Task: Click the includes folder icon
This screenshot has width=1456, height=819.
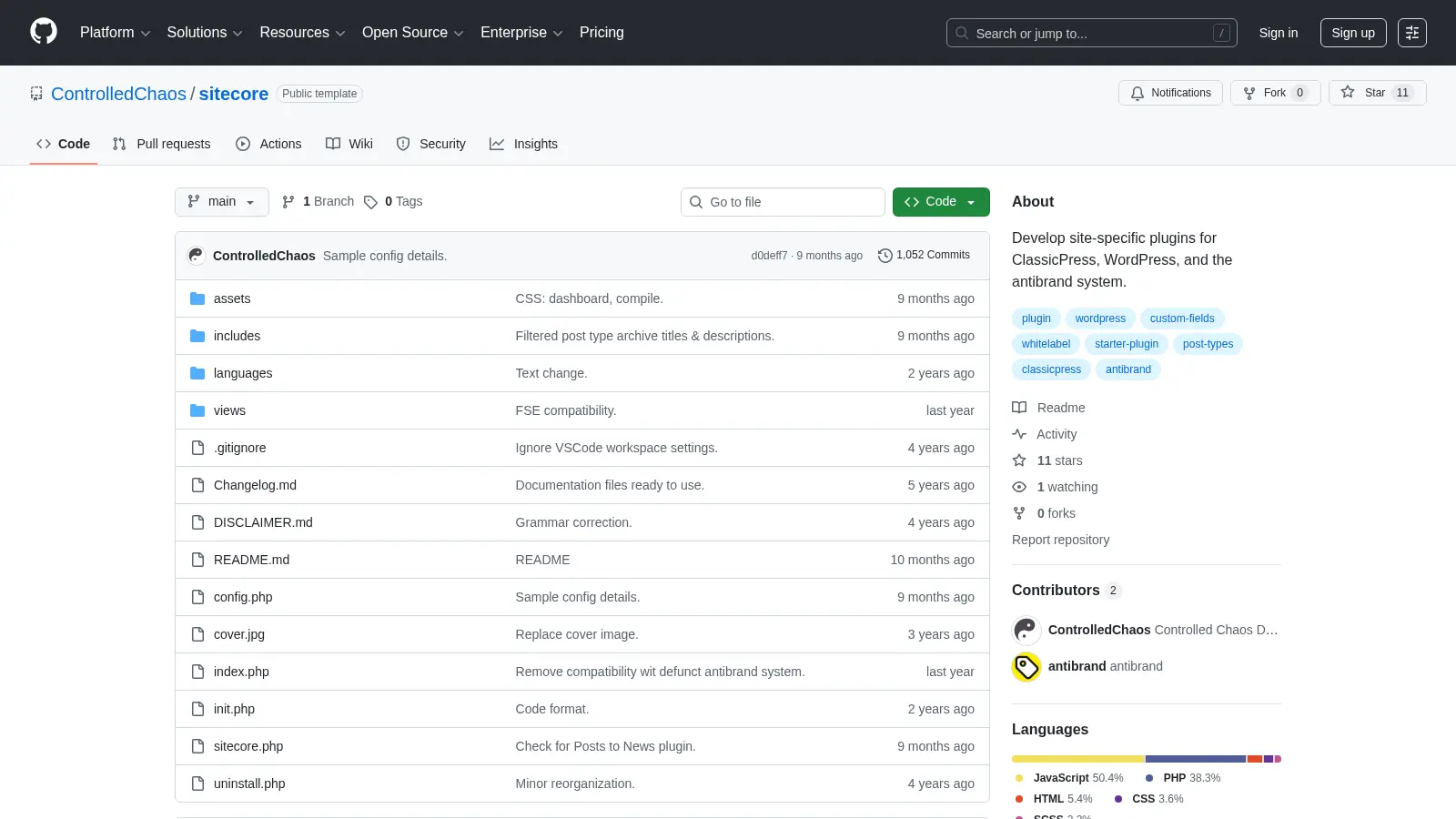Action: tap(197, 336)
